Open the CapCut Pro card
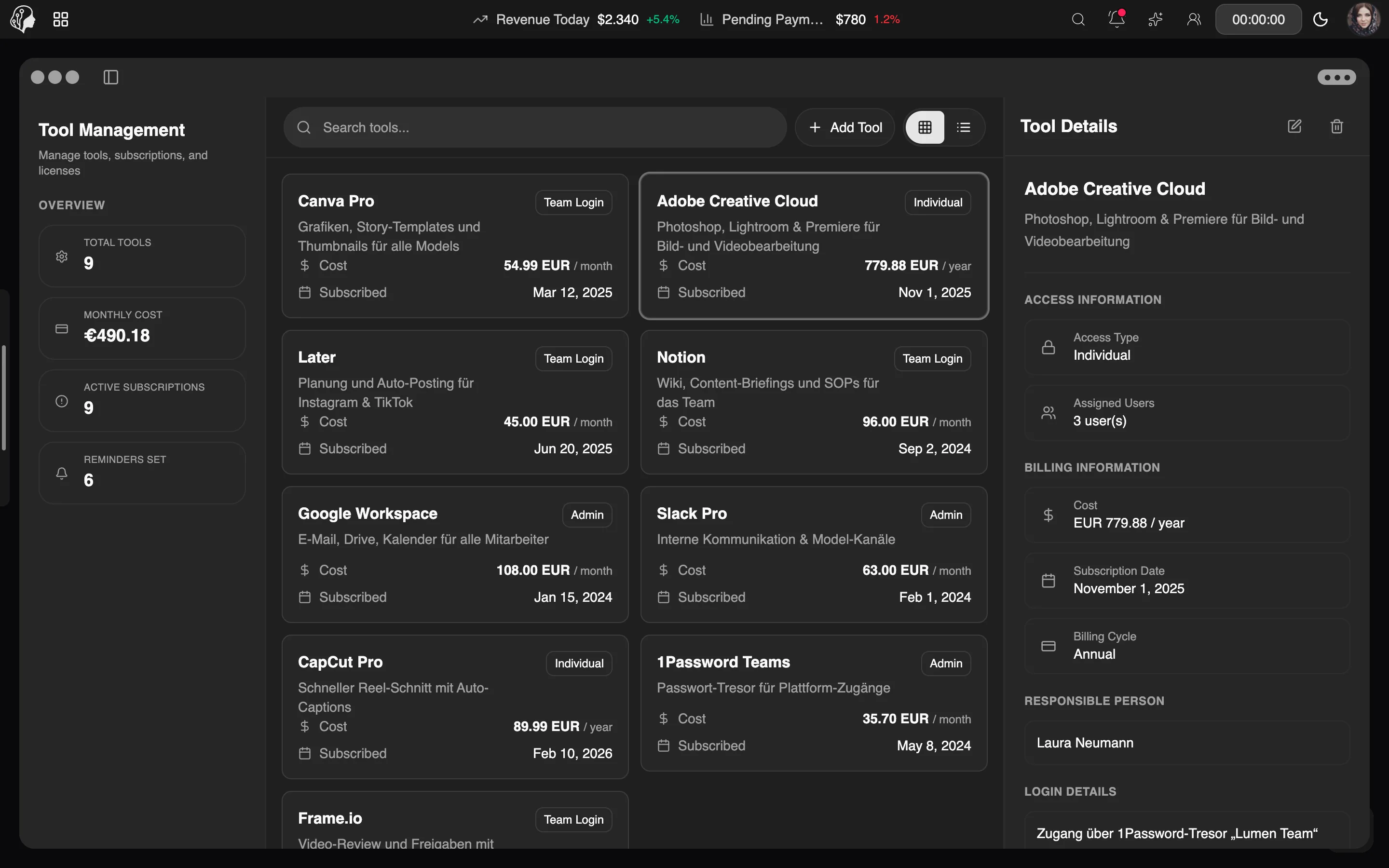1389x868 pixels. point(455,706)
